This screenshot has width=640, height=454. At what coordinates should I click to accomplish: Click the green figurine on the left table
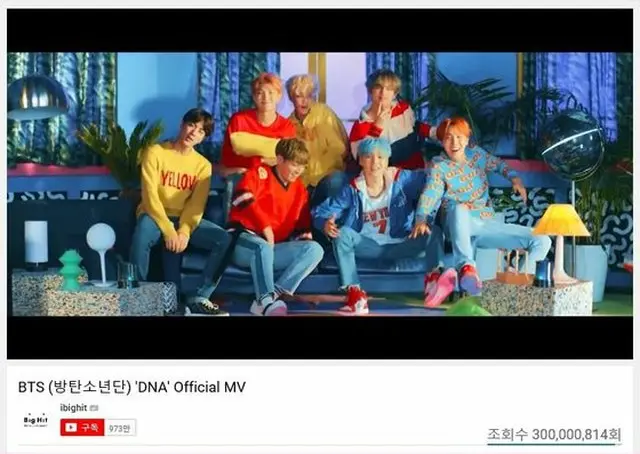71,269
